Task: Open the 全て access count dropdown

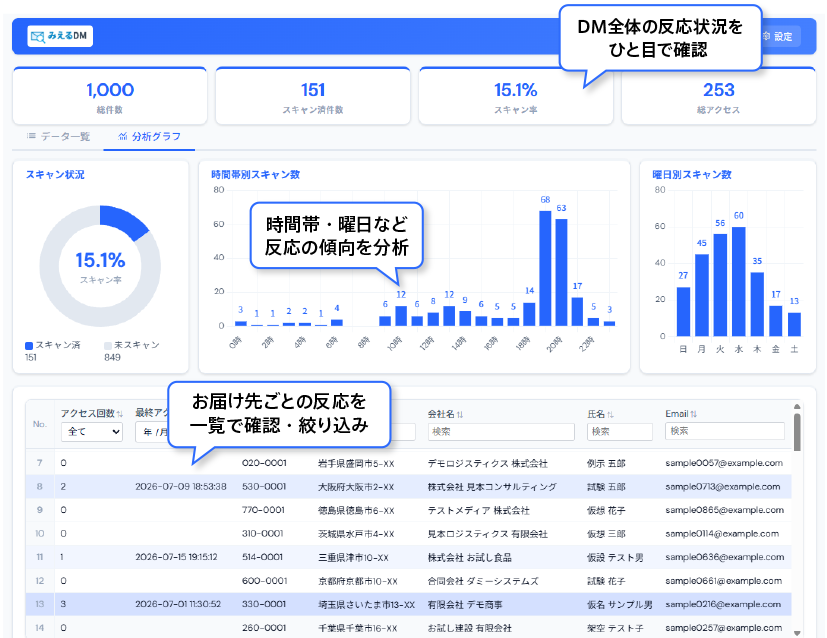Action: pyautogui.click(x=92, y=432)
